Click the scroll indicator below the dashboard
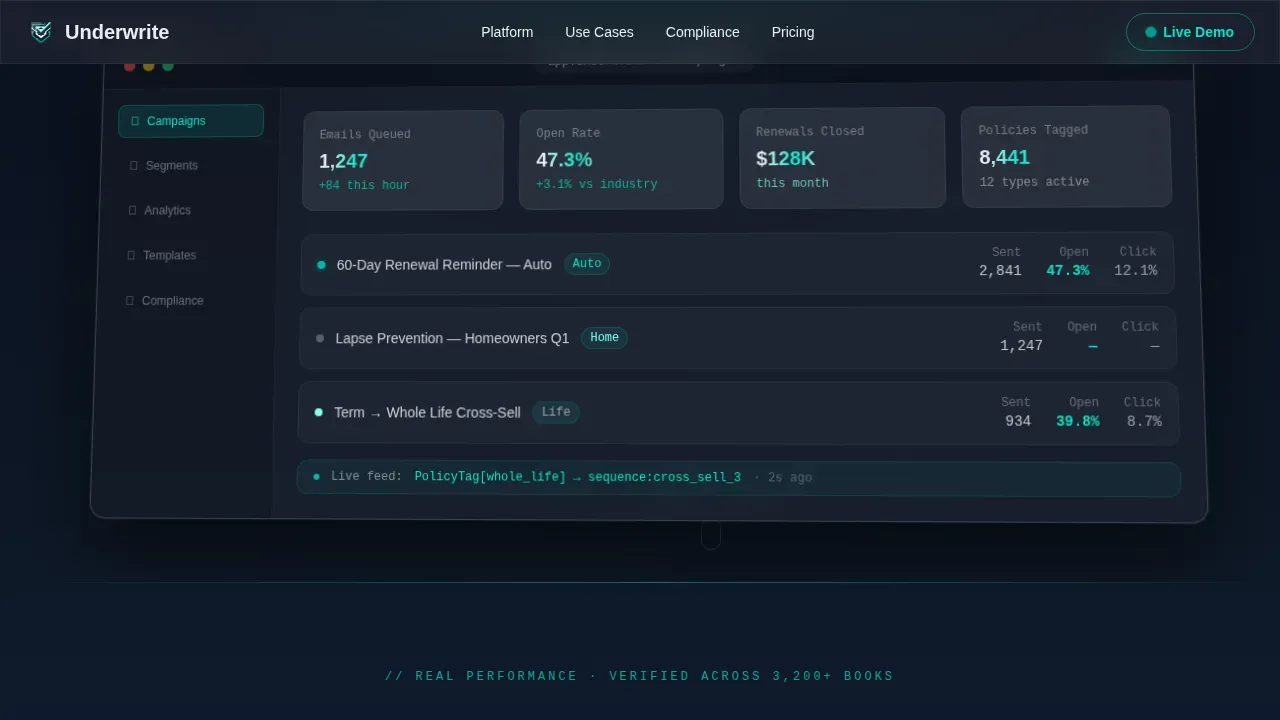 711,536
